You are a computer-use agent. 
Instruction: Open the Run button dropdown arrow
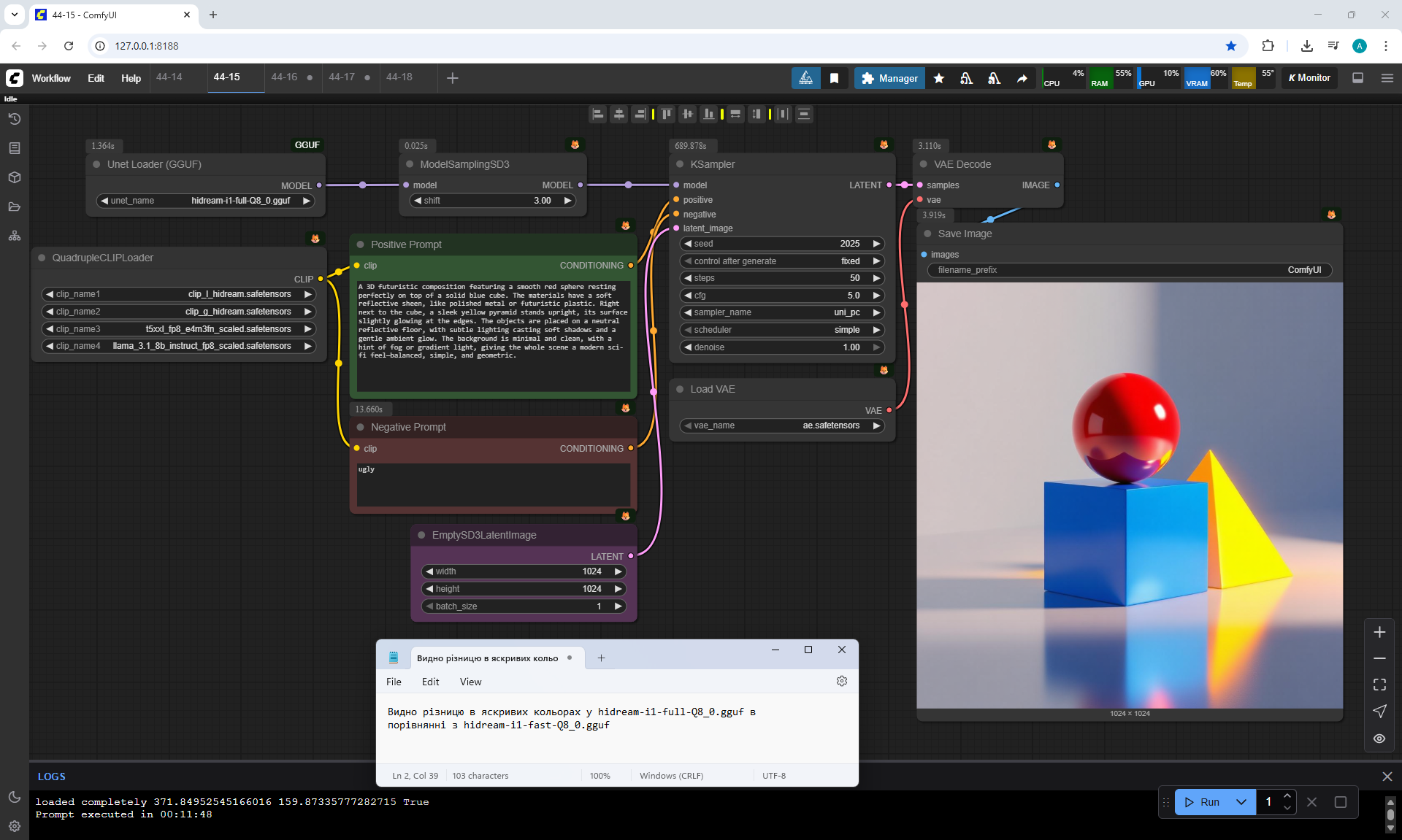[1241, 802]
